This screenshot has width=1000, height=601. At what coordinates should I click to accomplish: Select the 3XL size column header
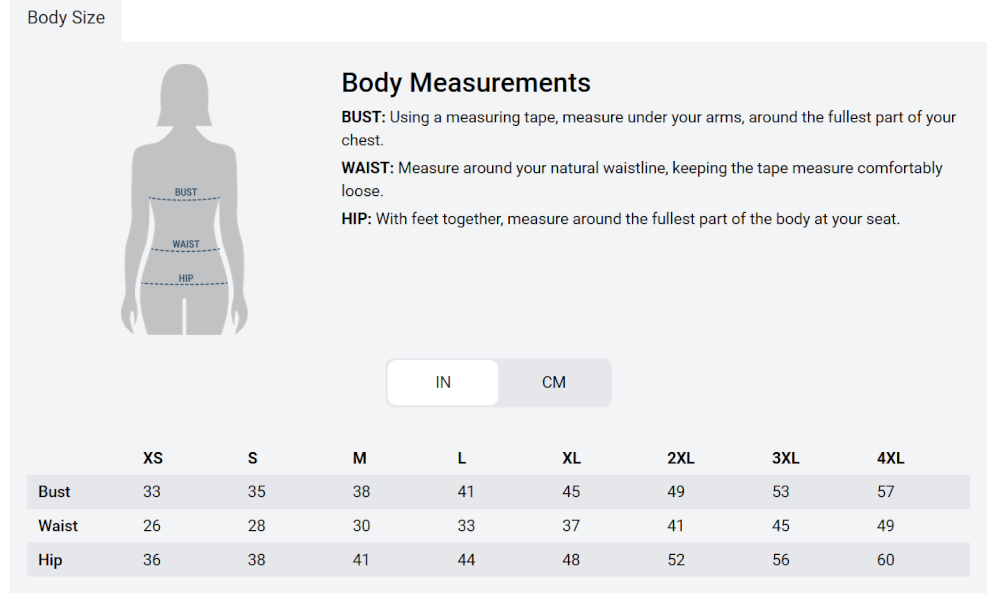786,458
